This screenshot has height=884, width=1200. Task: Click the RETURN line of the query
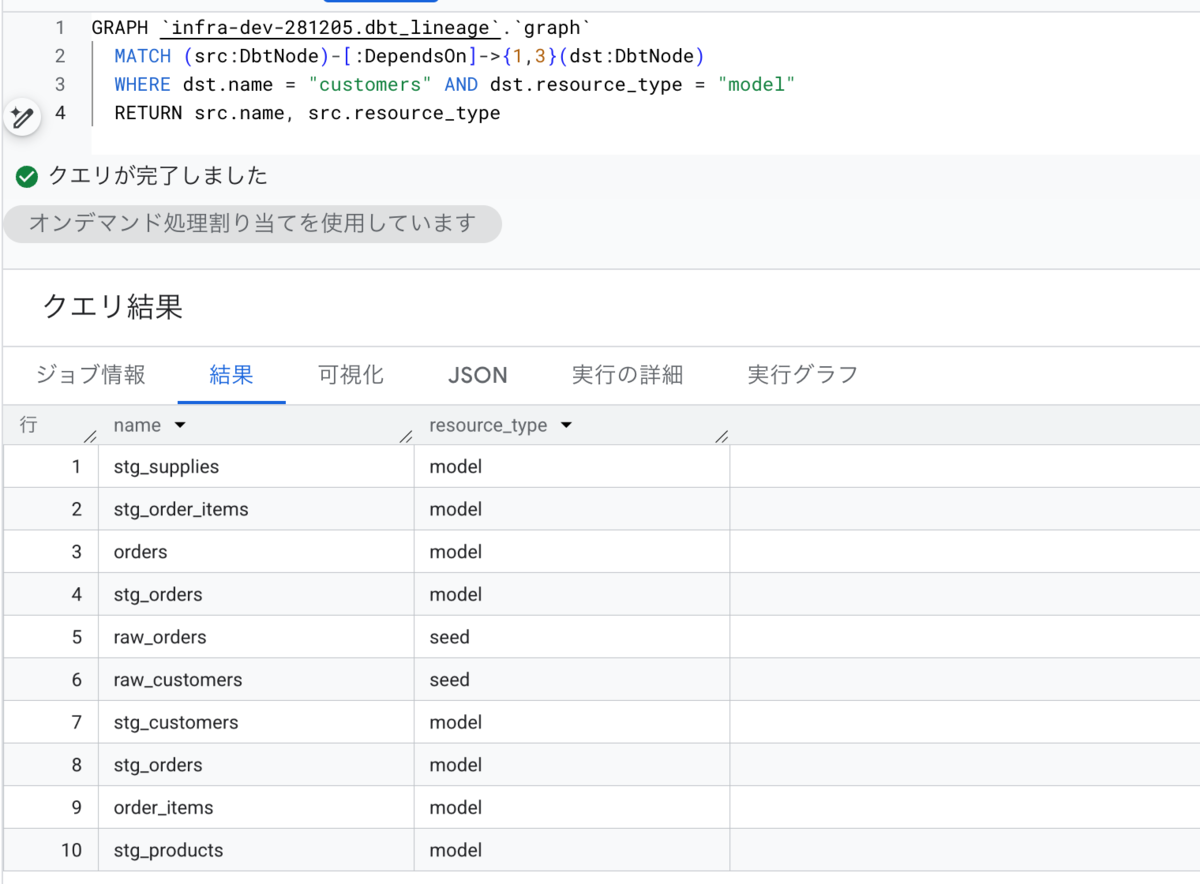307,113
